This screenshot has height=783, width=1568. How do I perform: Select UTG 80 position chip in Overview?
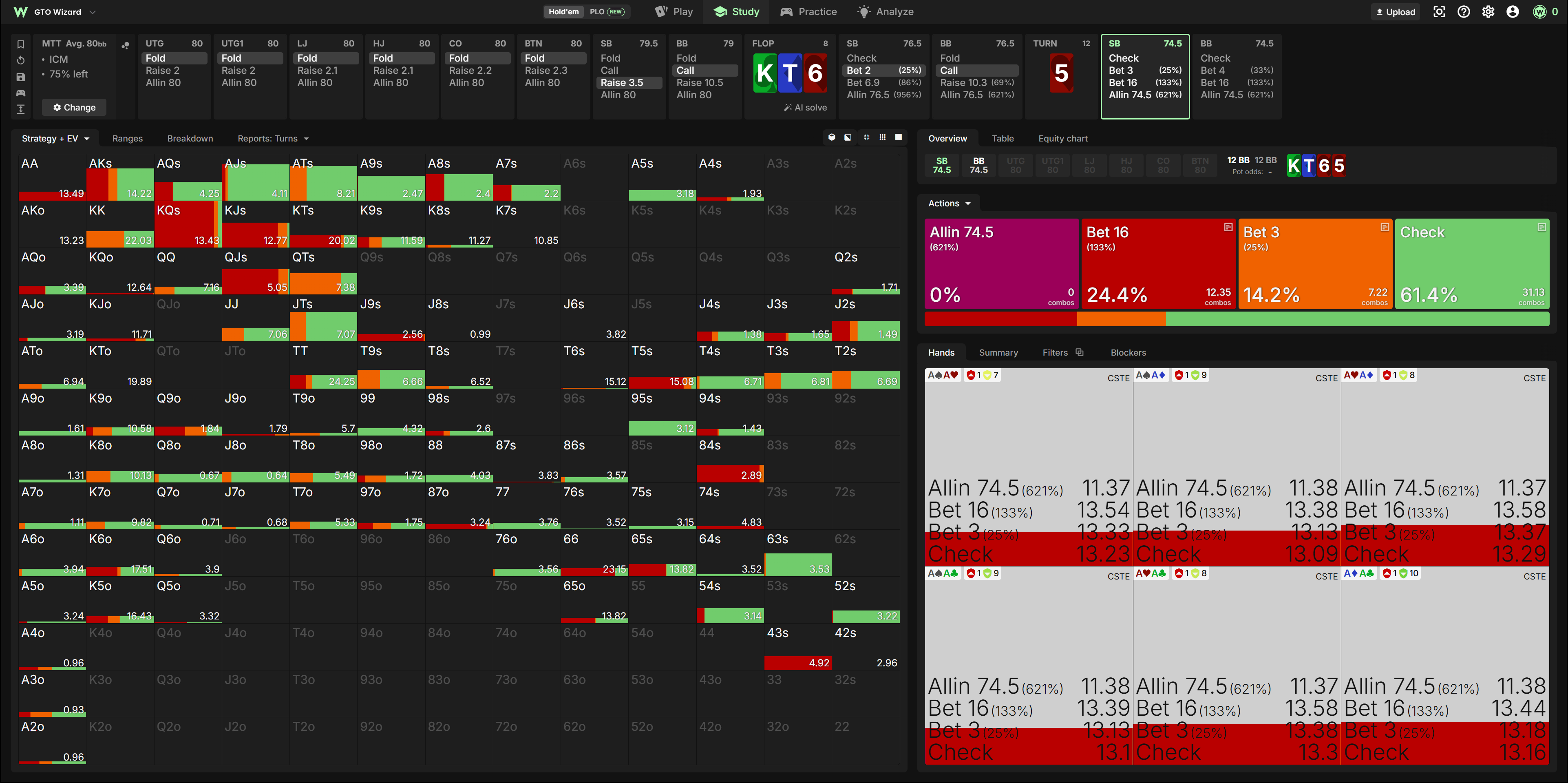[x=1016, y=166]
